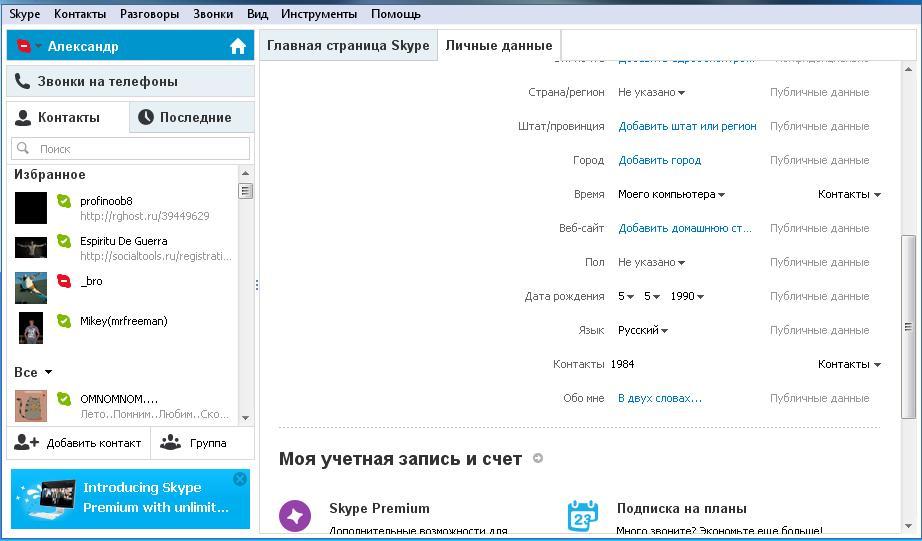The image size is (922, 541).
Task: Click profile pane scrollbar thumb
Action: pyautogui.click(x=908, y=326)
